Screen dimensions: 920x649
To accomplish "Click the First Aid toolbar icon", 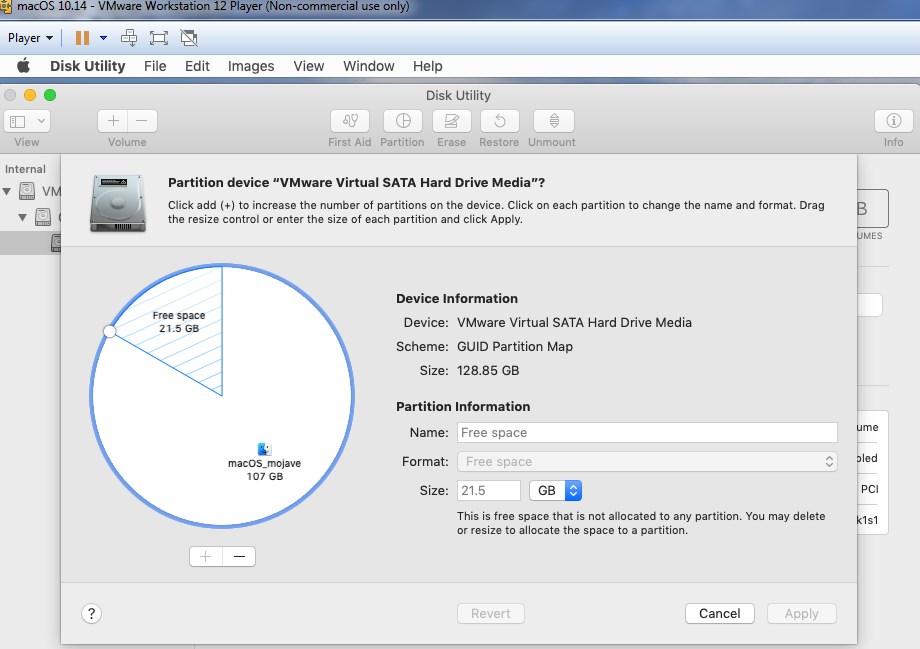I will (x=350, y=121).
